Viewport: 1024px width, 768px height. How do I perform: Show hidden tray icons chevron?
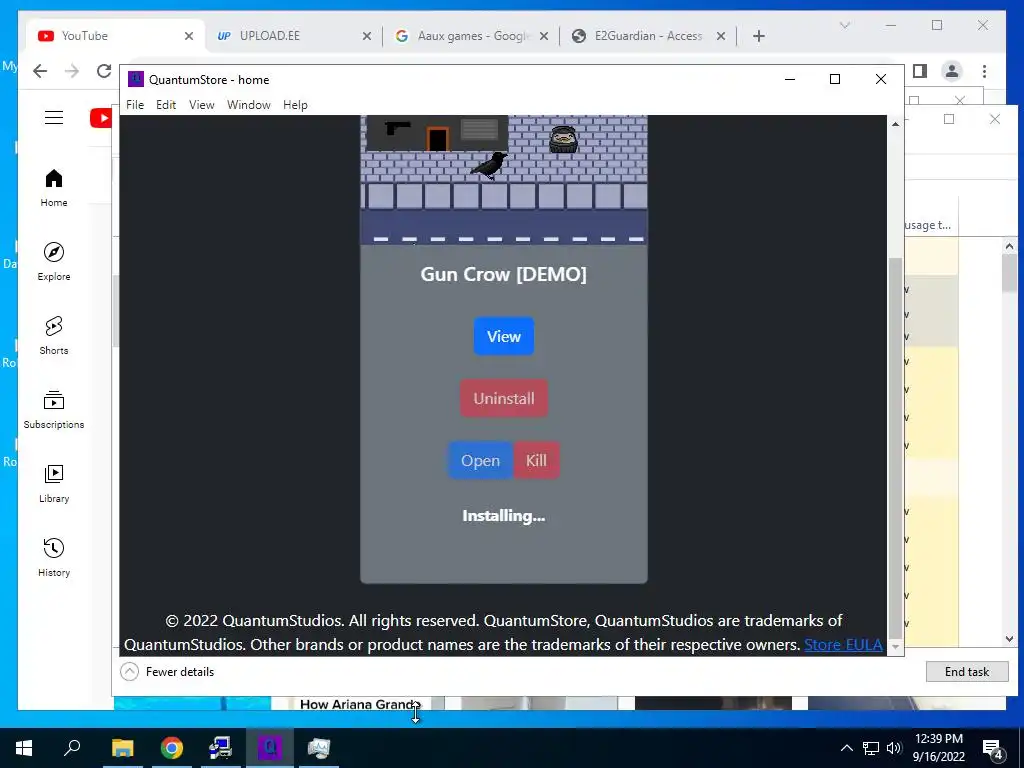pyautogui.click(x=846, y=748)
